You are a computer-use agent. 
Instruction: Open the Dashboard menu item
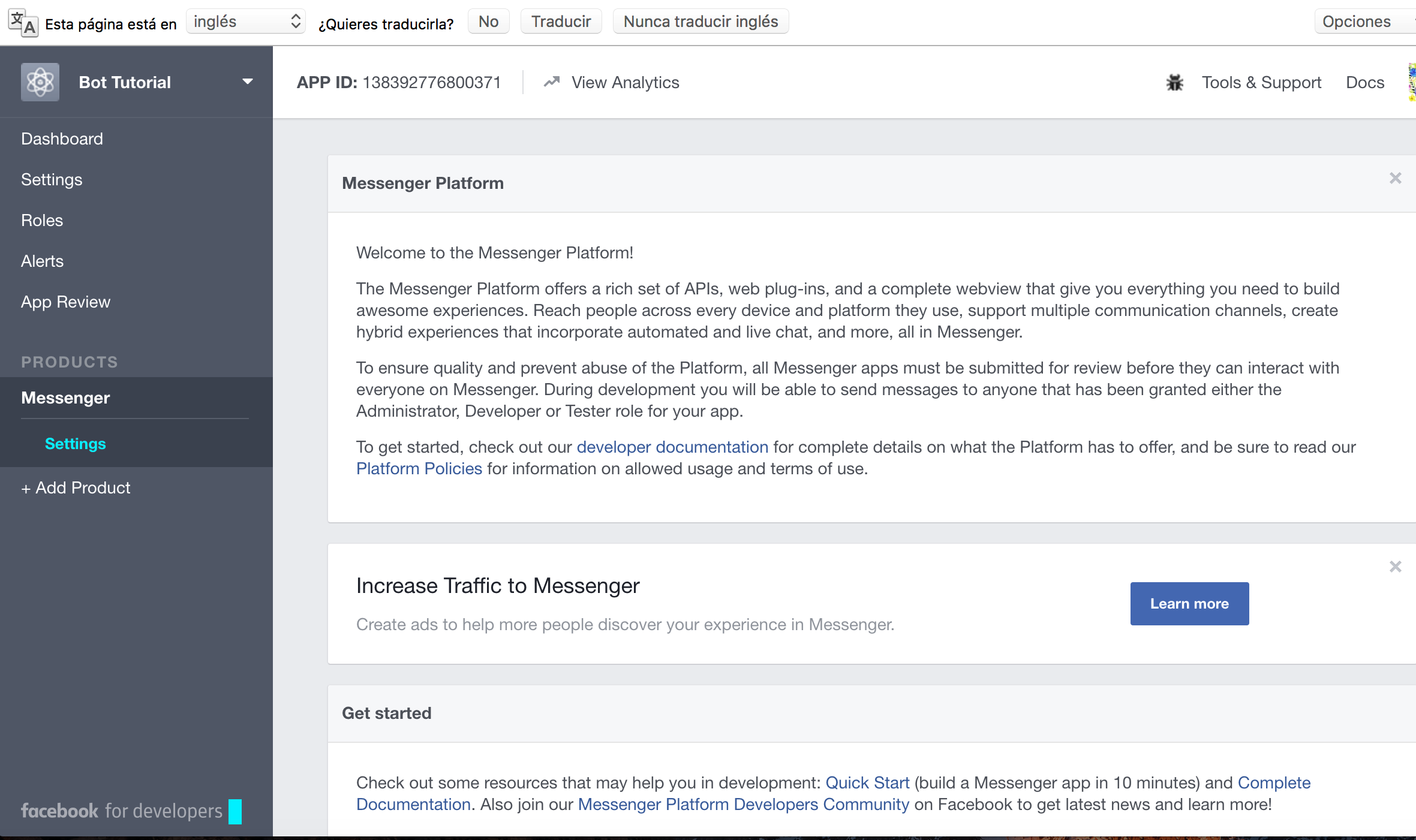61,138
